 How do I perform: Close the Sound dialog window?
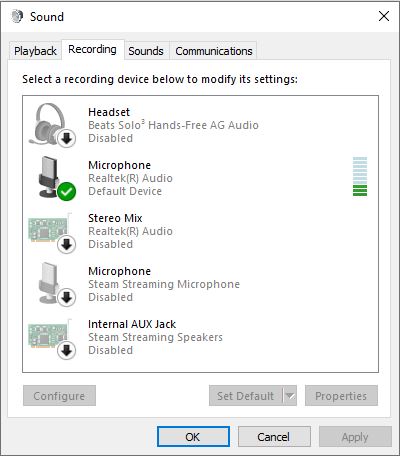[x=384, y=16]
